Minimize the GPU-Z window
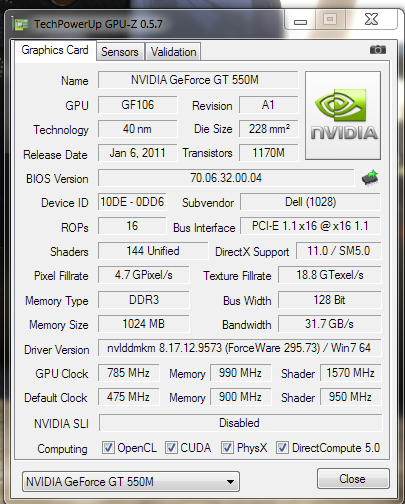The width and height of the screenshot is (405, 504). 301,21
